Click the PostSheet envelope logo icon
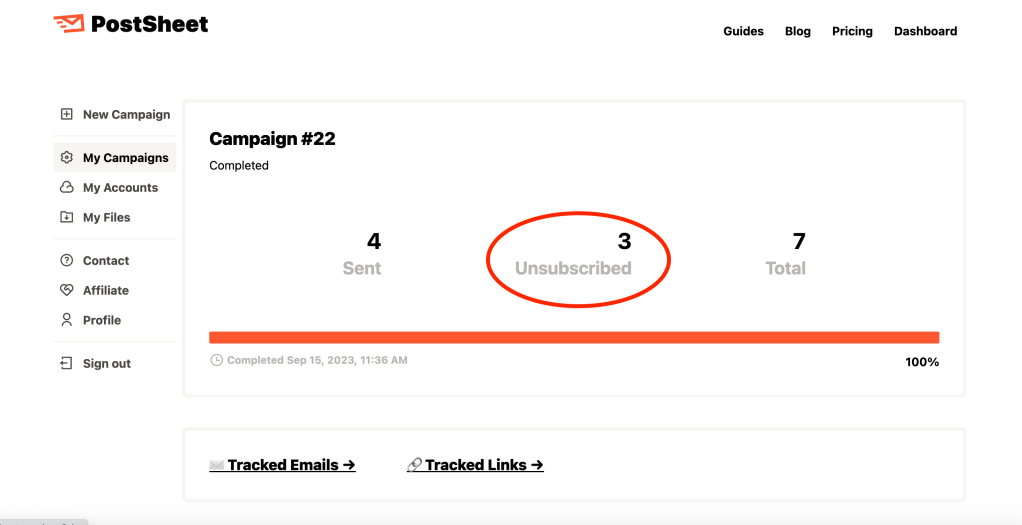Viewport: 1022px width, 525px height. pos(68,24)
